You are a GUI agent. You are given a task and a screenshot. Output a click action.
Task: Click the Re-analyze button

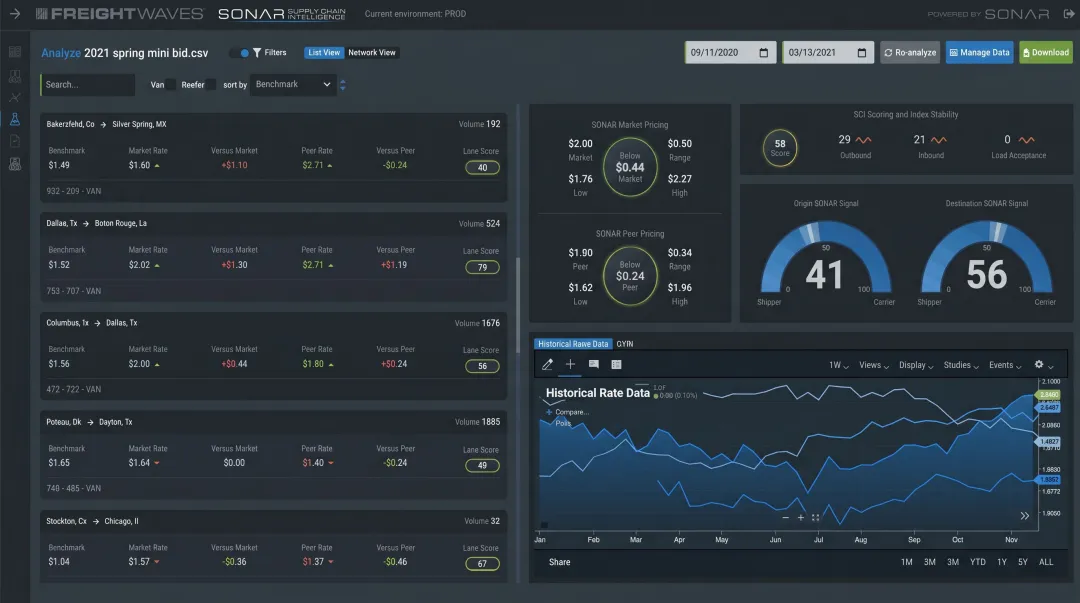pos(910,52)
